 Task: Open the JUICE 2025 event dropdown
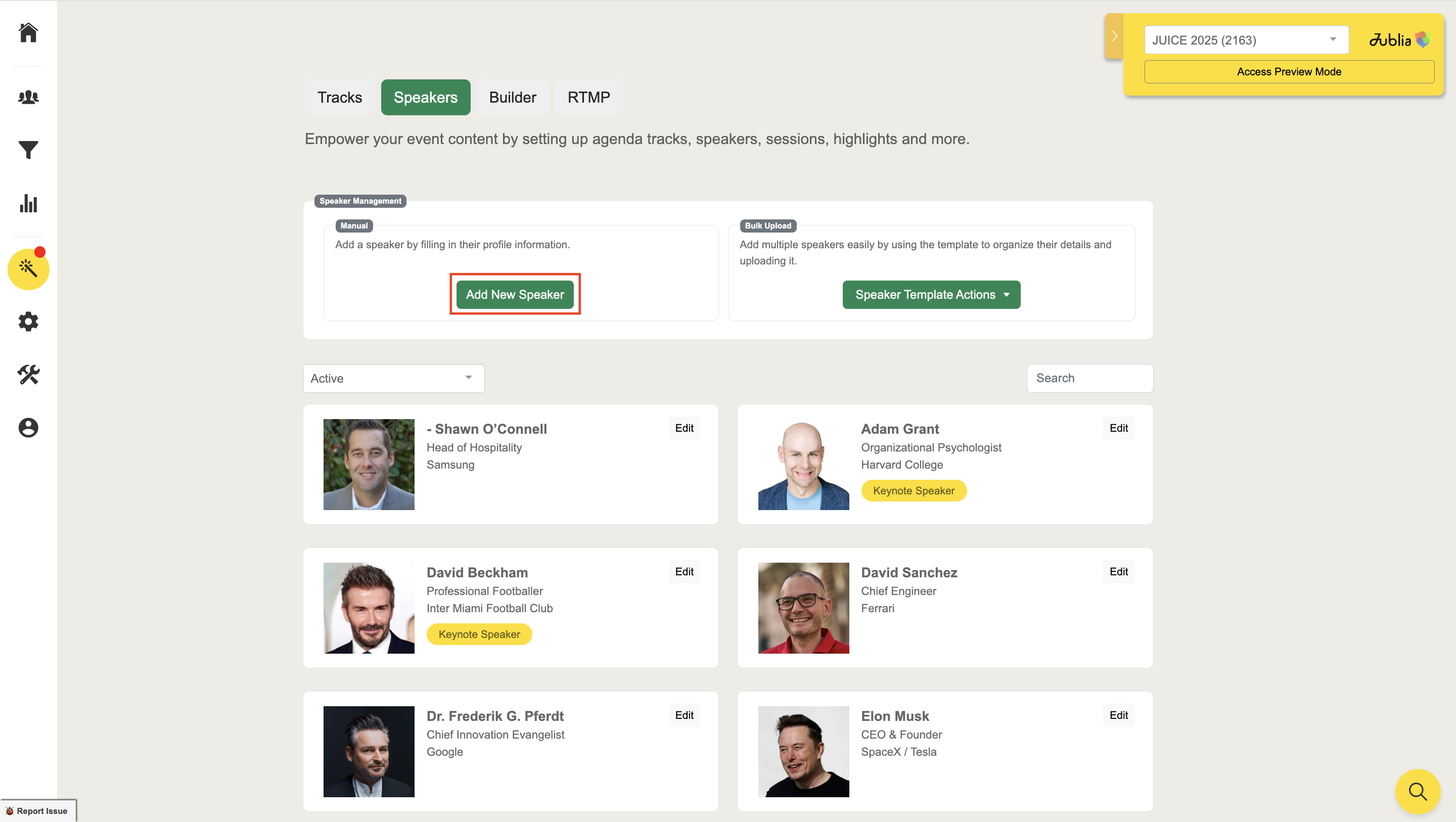[x=1246, y=40]
